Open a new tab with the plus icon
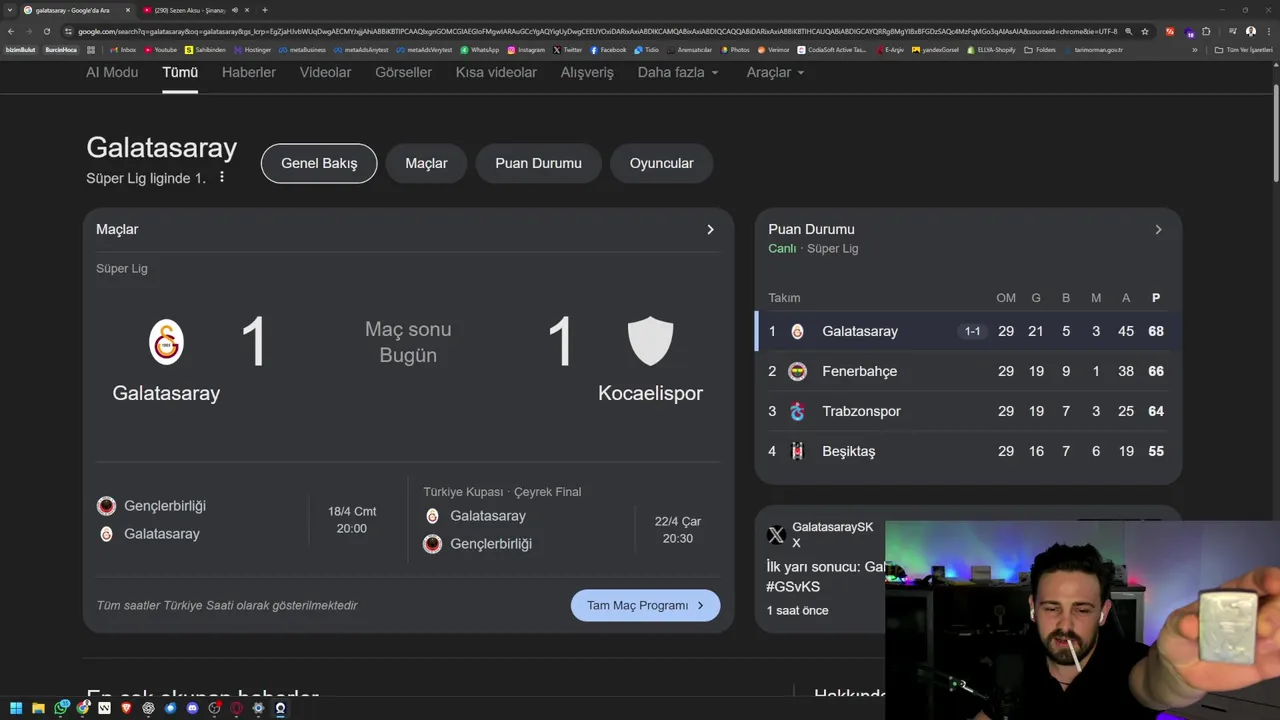Screen dimensions: 1280x720 point(264,10)
